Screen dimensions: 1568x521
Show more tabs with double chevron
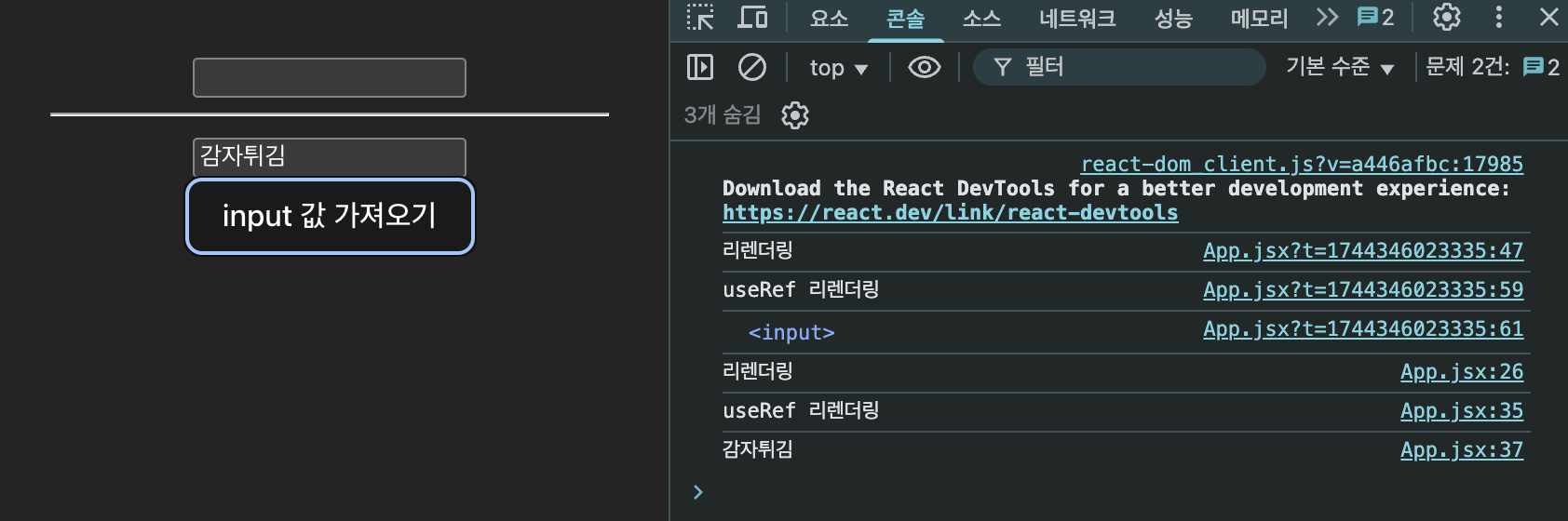point(1327,17)
